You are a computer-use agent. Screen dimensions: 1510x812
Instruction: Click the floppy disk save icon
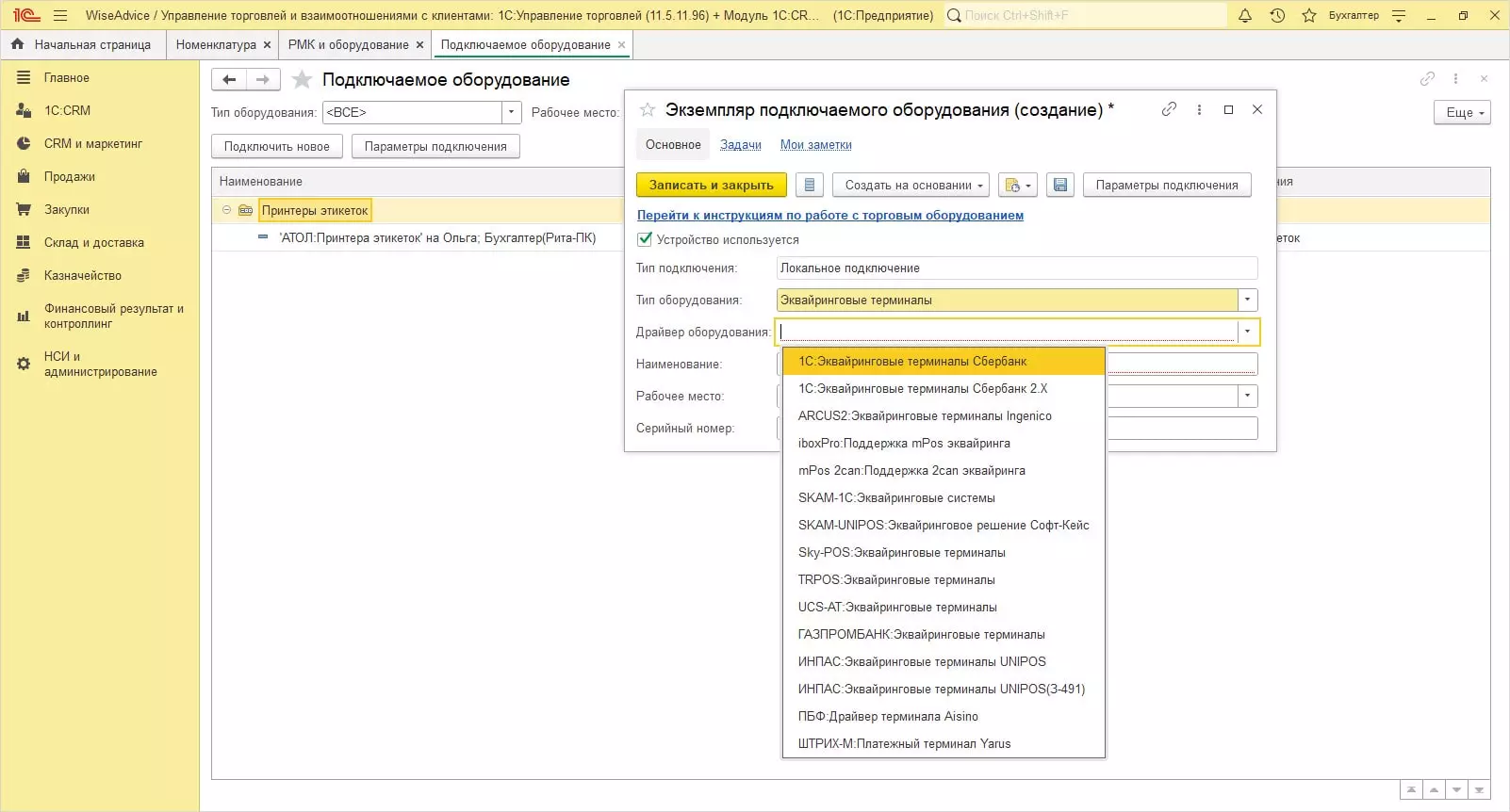point(1060,186)
